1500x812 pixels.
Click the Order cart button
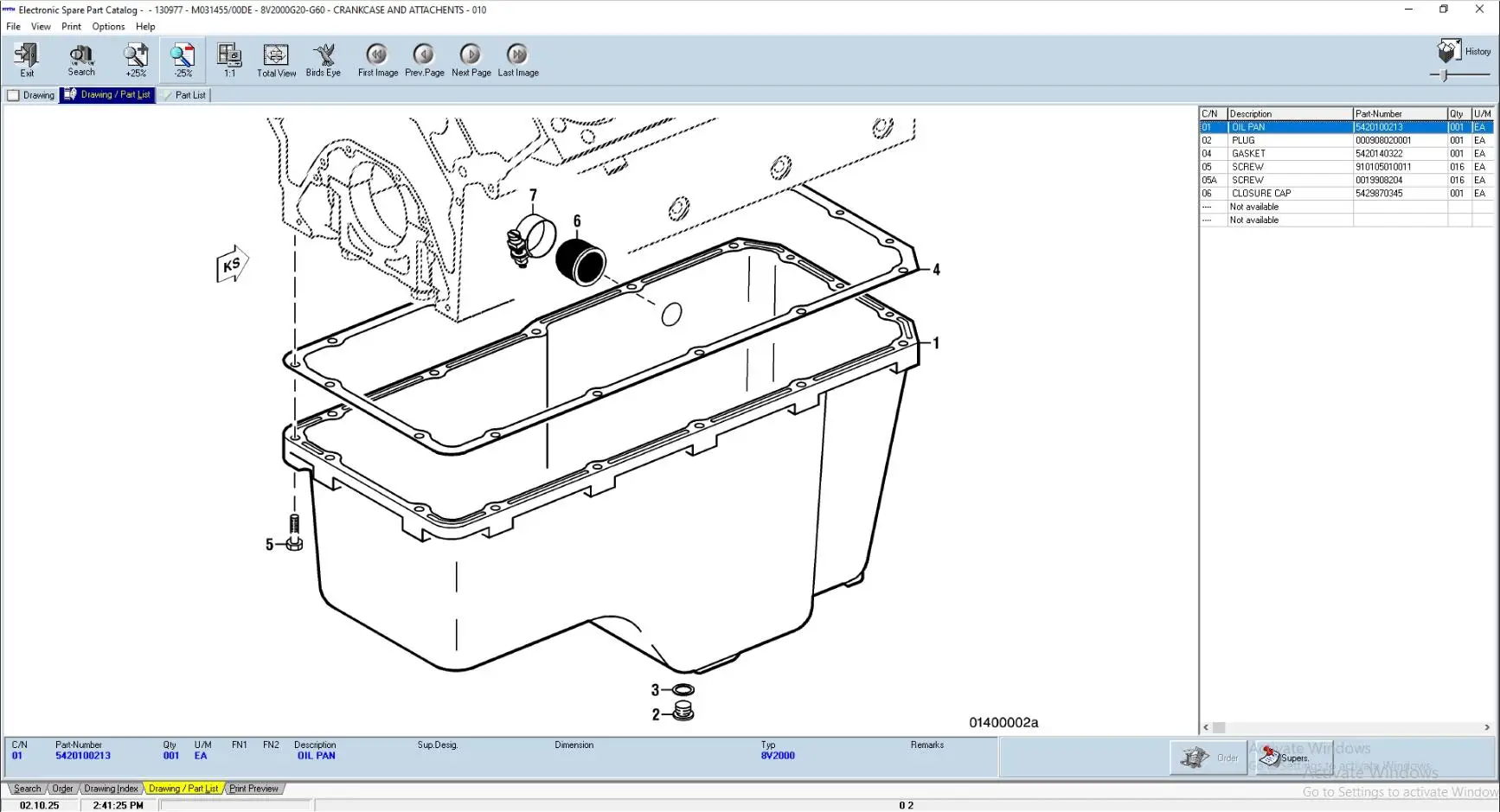1208,758
